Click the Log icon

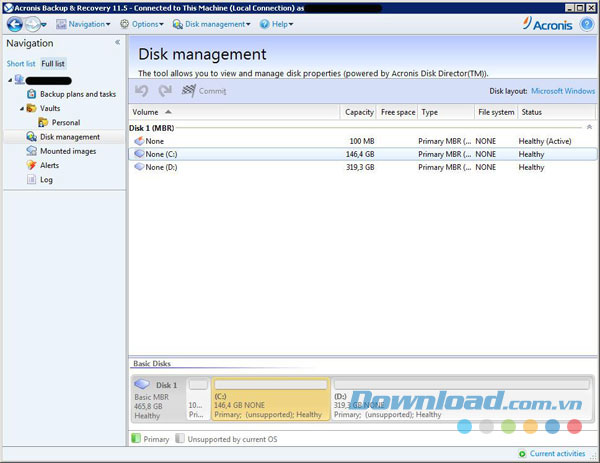coord(32,179)
